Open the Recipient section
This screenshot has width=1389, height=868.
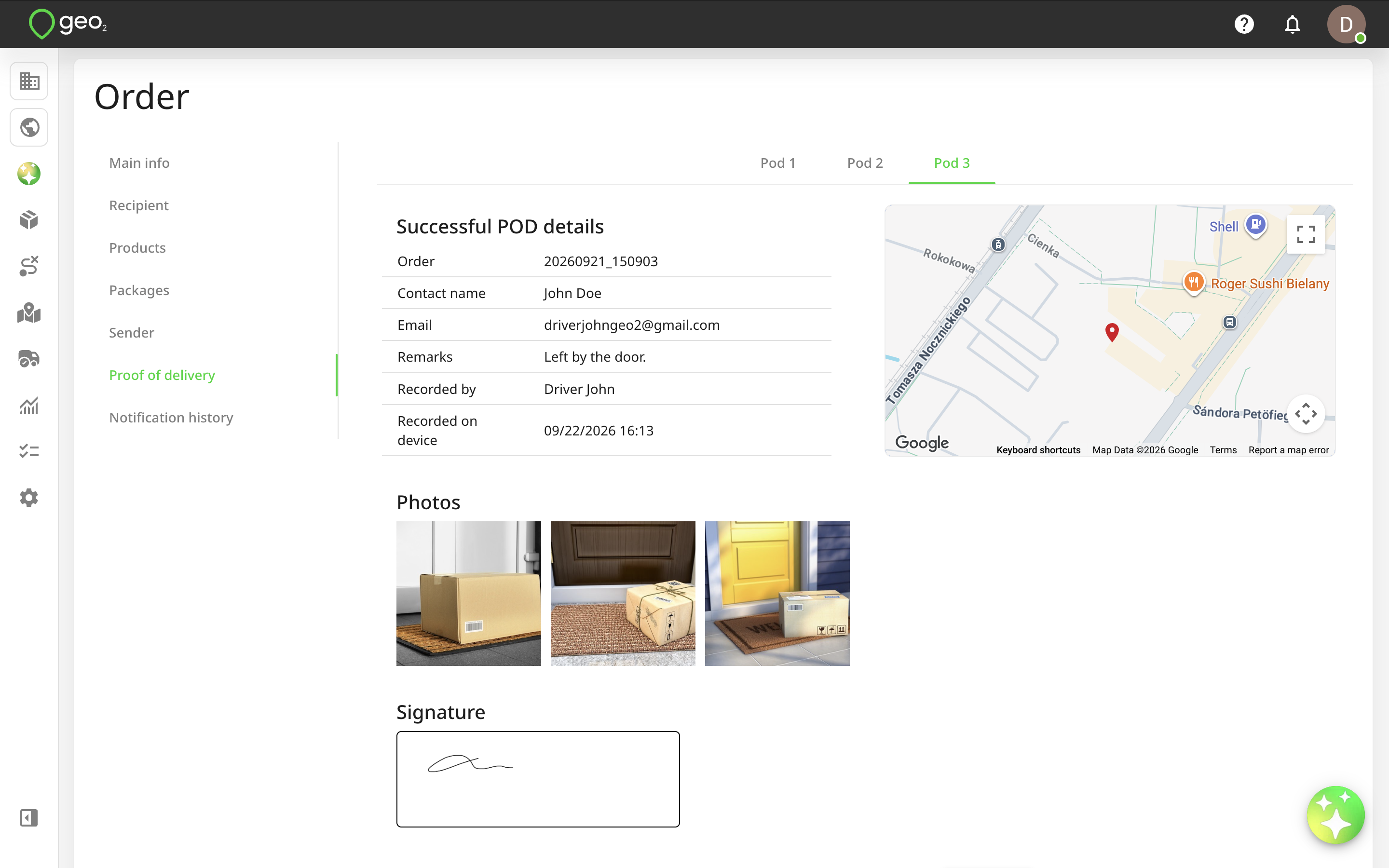(139, 205)
